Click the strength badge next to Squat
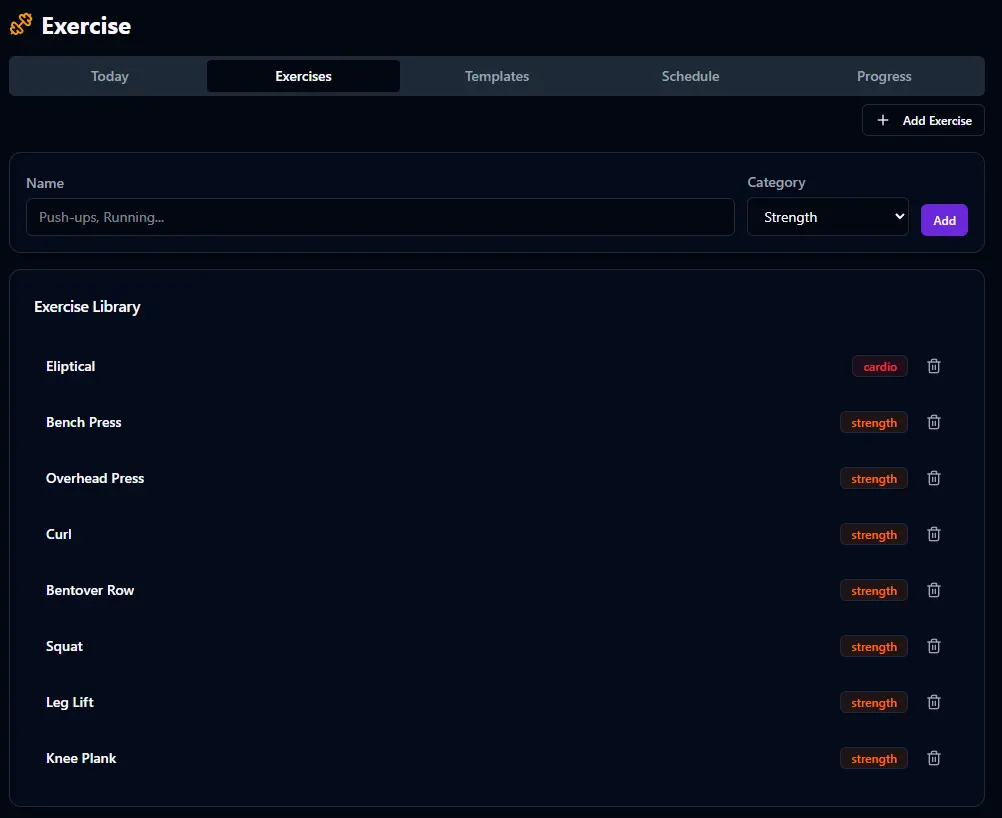The width and height of the screenshot is (1002, 818). [873, 646]
